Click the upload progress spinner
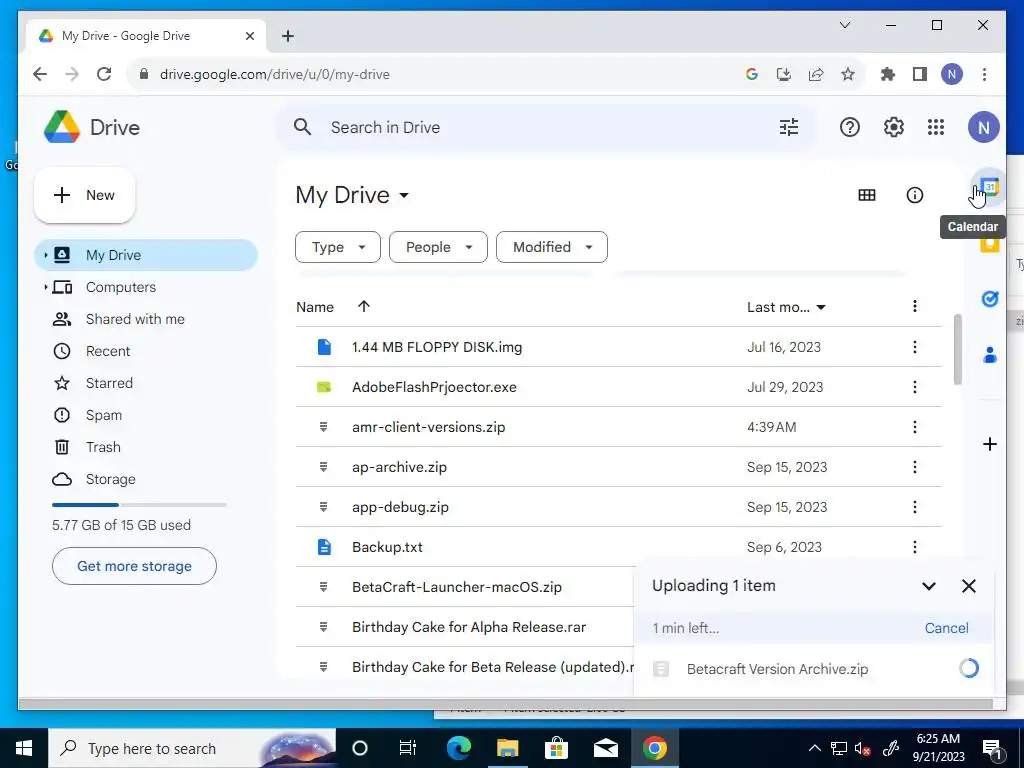Screen dimensions: 1024x768 tap(968, 668)
